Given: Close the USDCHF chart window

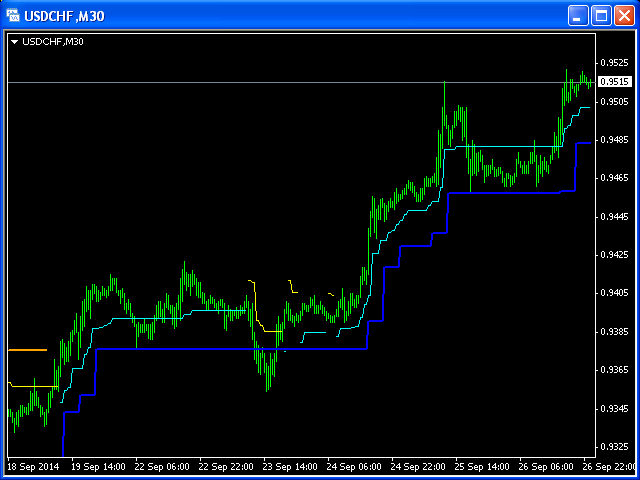Looking at the screenshot, I should (624, 16).
